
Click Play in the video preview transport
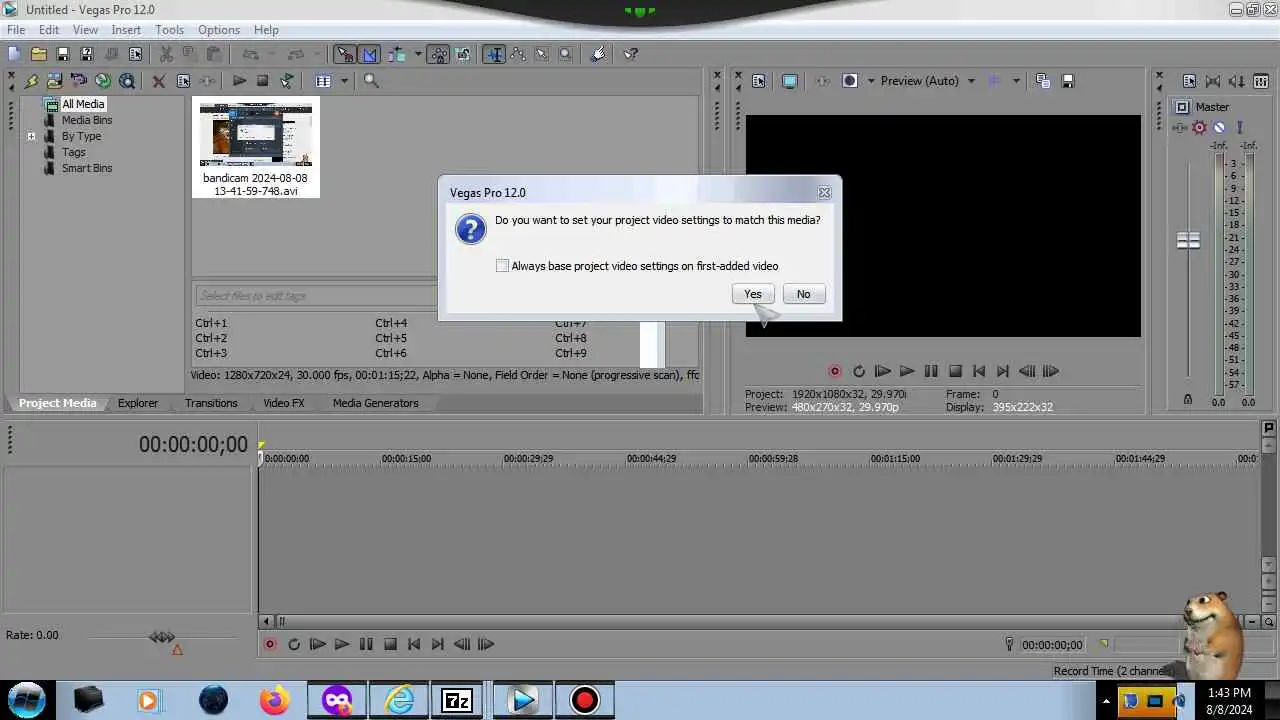pyautogui.click(x=906, y=371)
